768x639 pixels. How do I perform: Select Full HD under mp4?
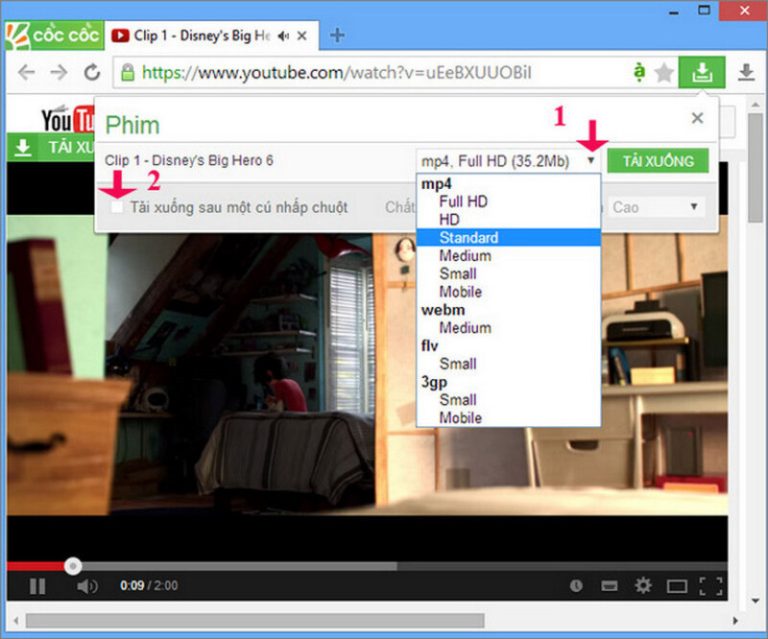coord(463,201)
